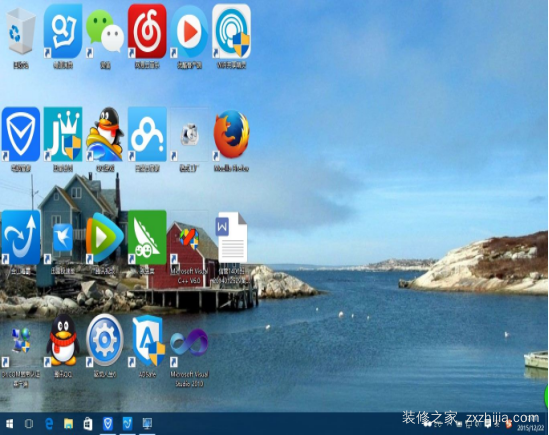Screen dimensions: 549x435
Task: Click the Task View taskbar button
Action: point(29,424)
